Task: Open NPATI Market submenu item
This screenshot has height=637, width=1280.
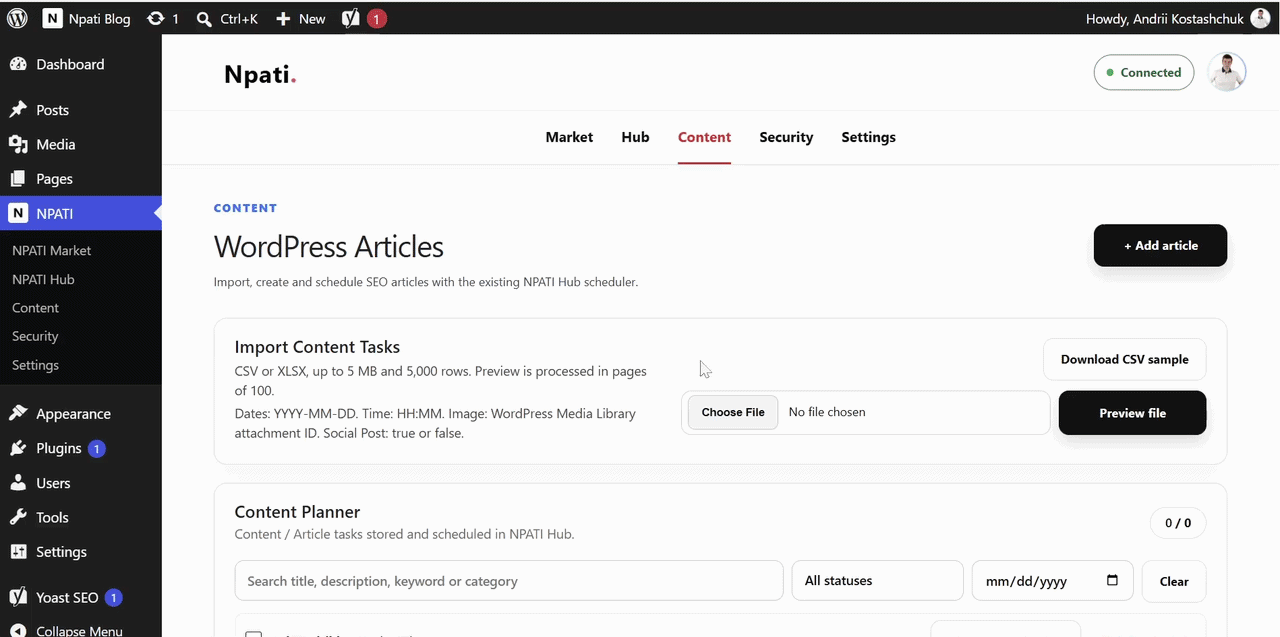Action: click(51, 250)
